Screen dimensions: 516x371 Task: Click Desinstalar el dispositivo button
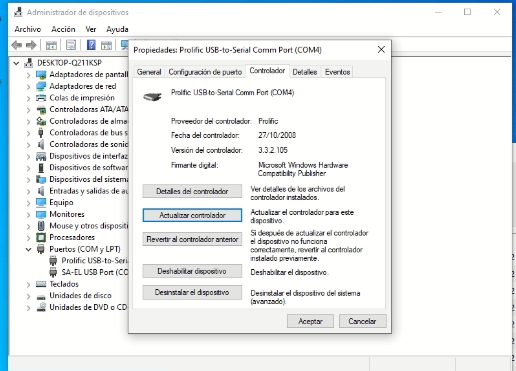coord(192,292)
